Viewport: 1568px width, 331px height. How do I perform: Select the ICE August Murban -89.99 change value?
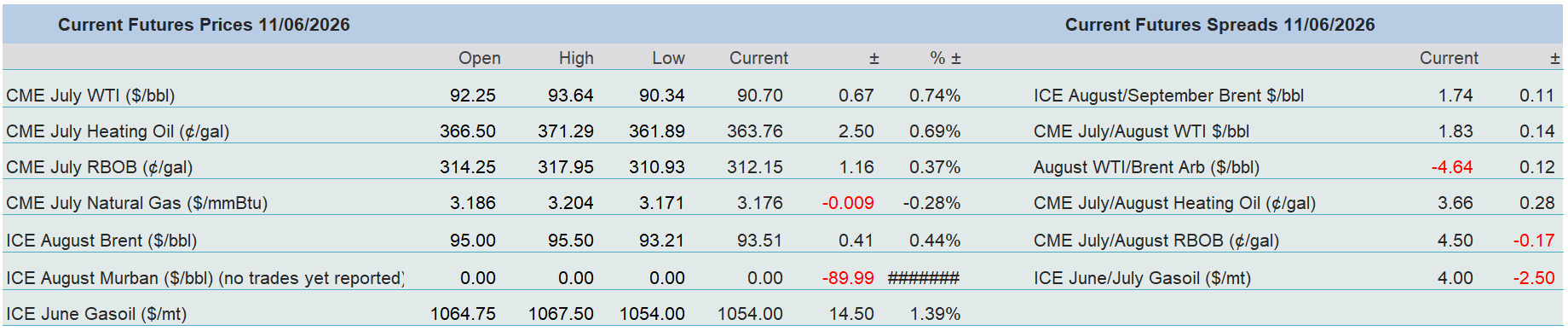coord(848,278)
